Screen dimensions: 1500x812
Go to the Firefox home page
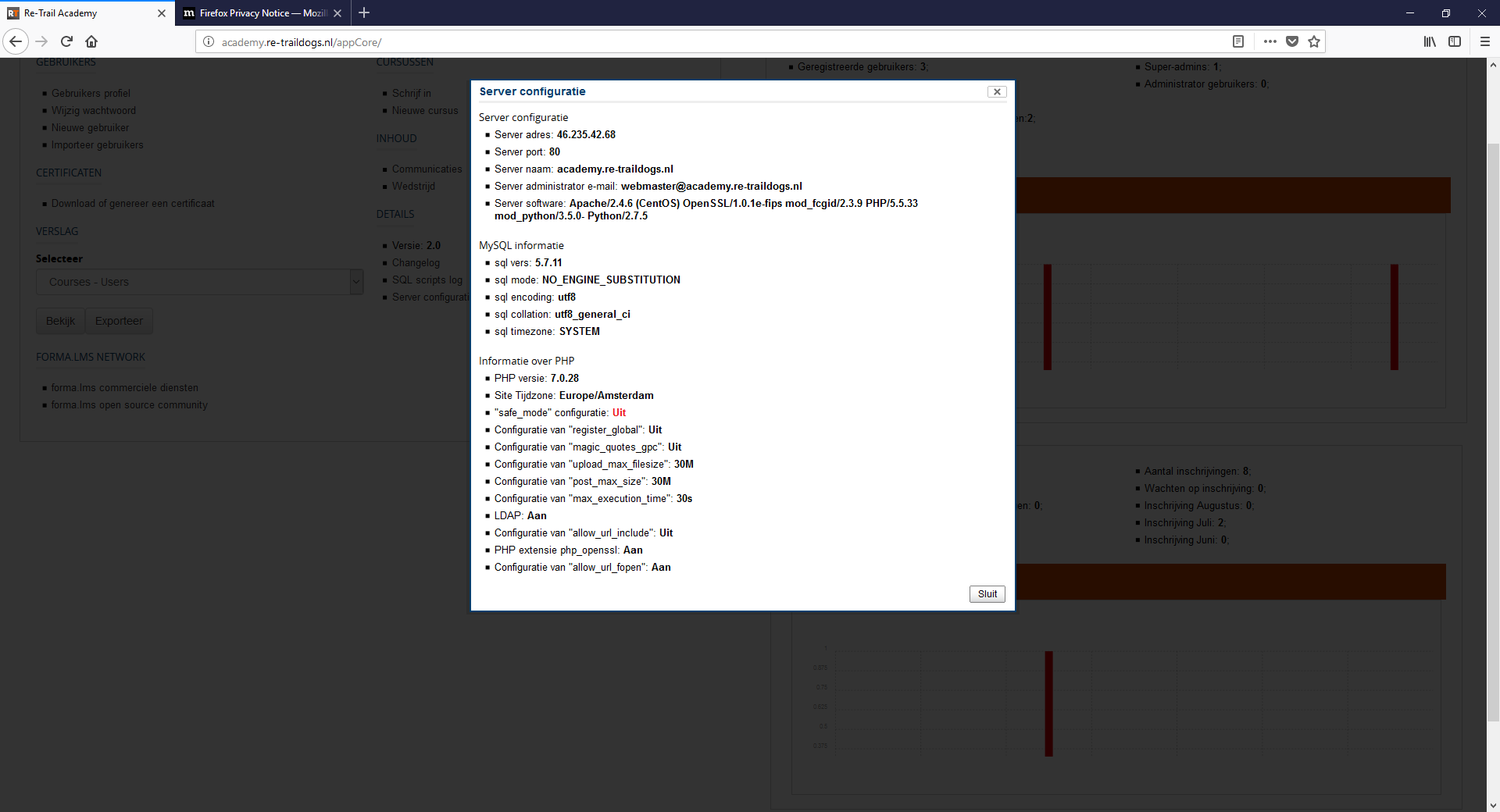click(91, 41)
